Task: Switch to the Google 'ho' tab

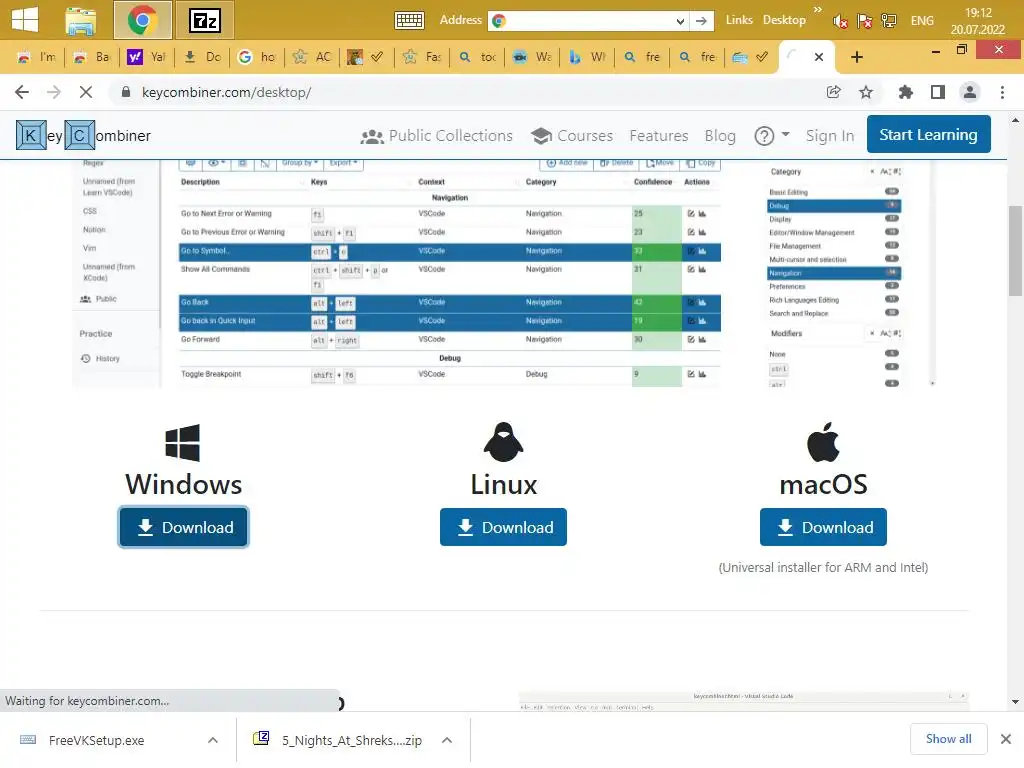Action: (x=255, y=57)
